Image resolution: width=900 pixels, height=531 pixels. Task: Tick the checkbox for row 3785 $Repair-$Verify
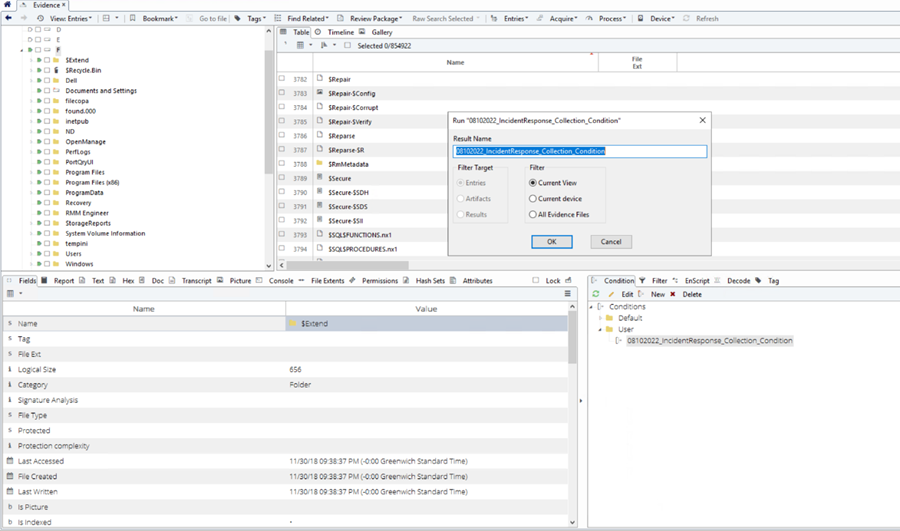click(x=282, y=121)
